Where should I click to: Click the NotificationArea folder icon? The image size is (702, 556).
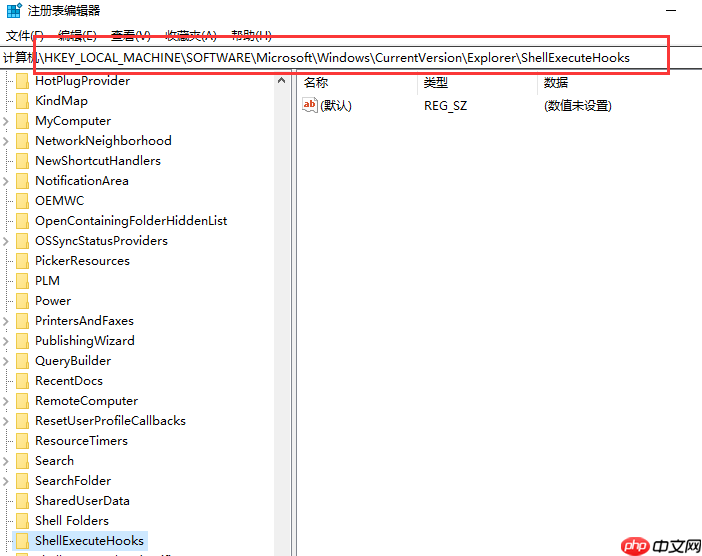(22, 181)
